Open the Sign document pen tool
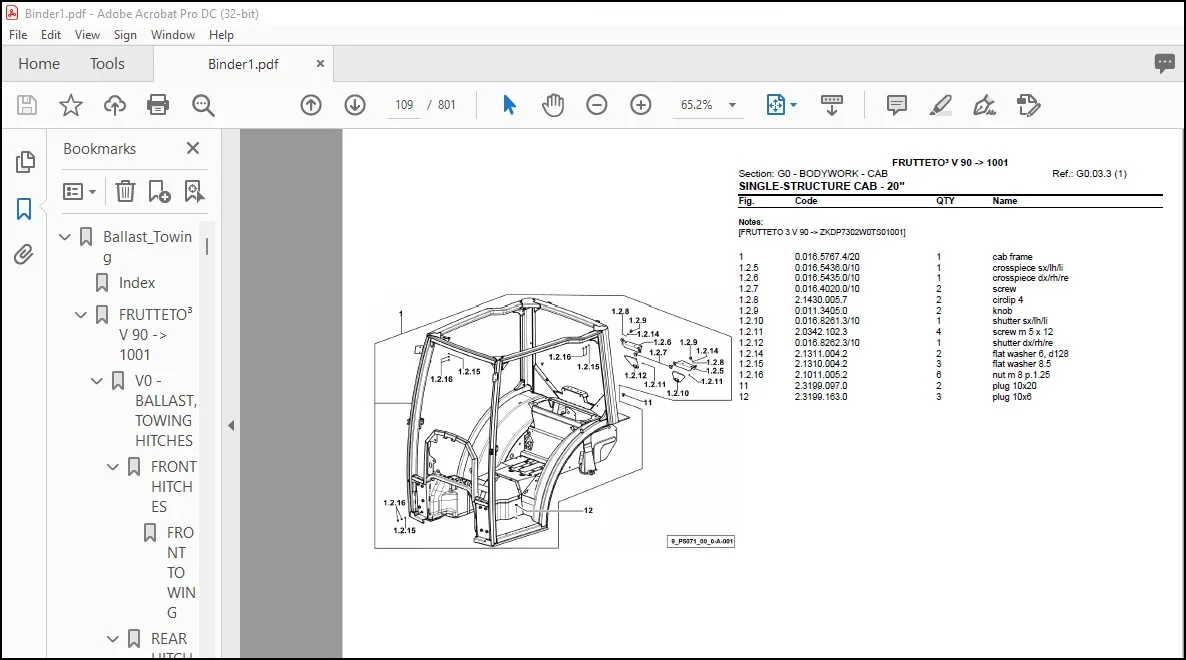The height and width of the screenshot is (660, 1186). tap(984, 105)
